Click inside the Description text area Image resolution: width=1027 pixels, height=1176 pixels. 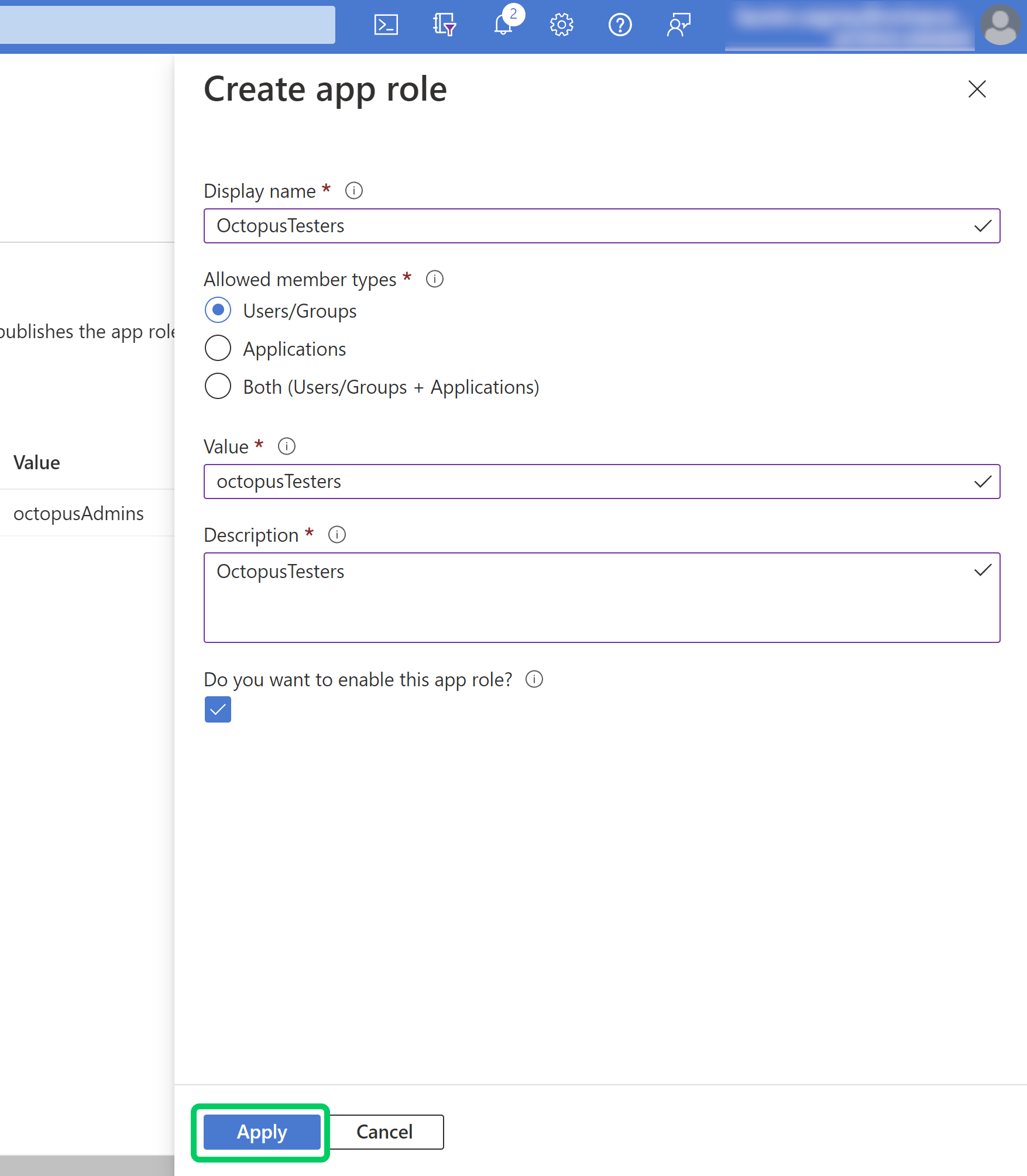coord(602,597)
